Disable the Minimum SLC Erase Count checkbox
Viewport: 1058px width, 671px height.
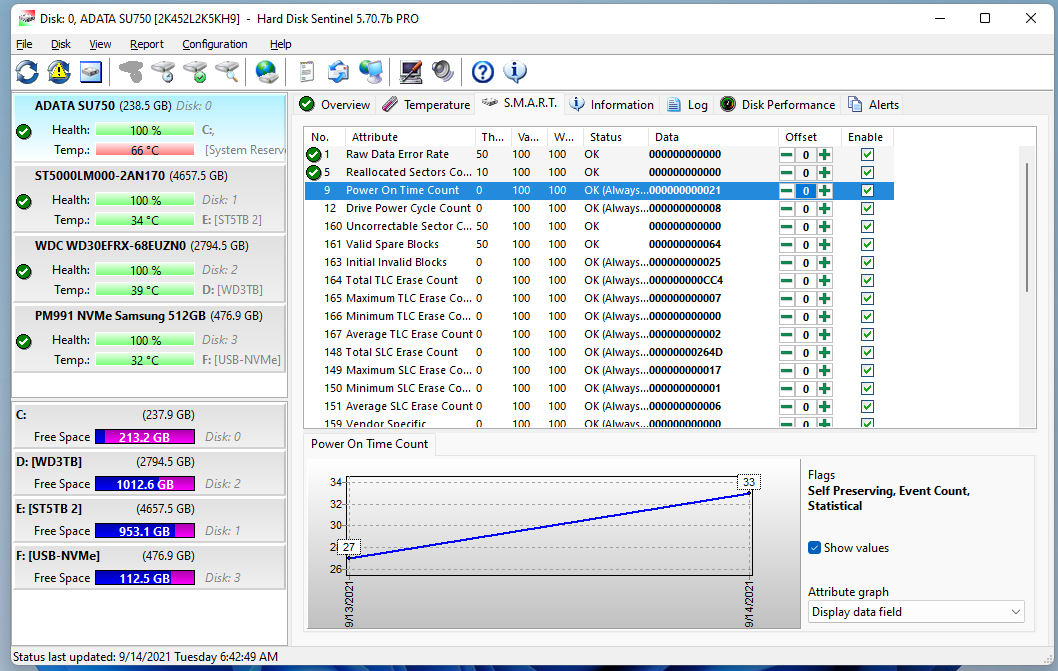(867, 389)
